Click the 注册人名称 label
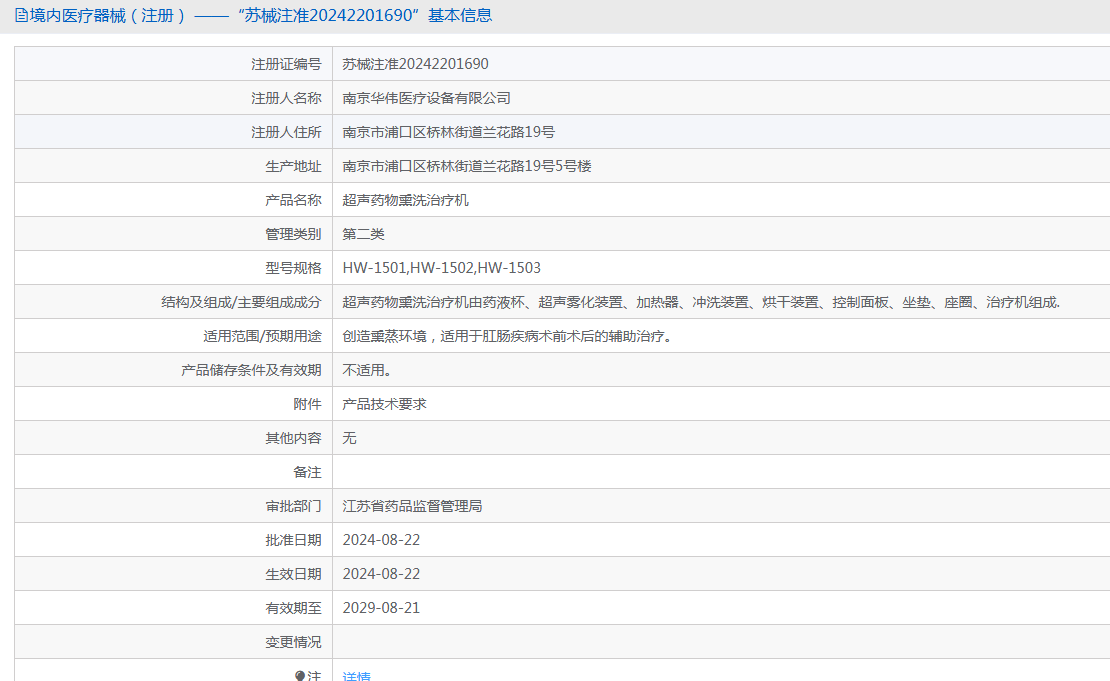Image resolution: width=1110 pixels, height=681 pixels. (286, 98)
